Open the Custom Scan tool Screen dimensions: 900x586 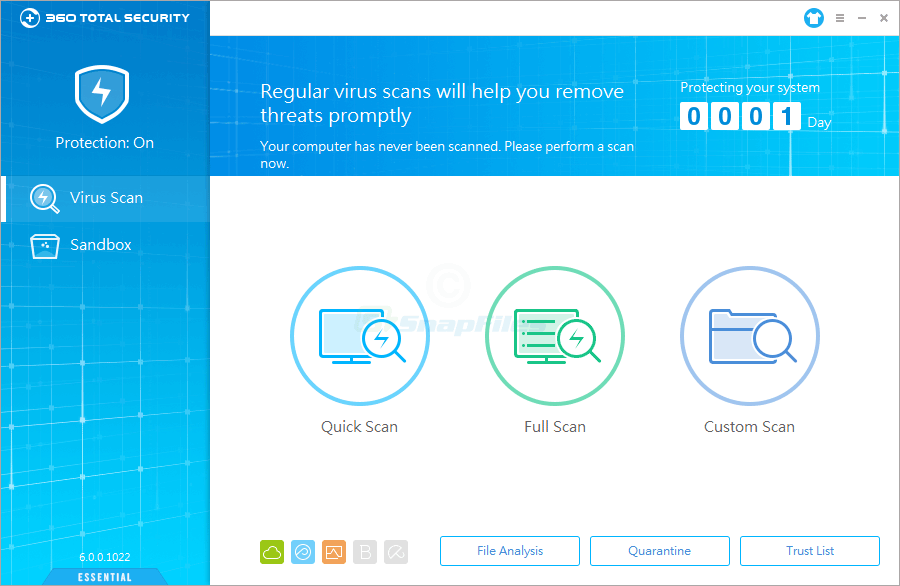tap(749, 336)
